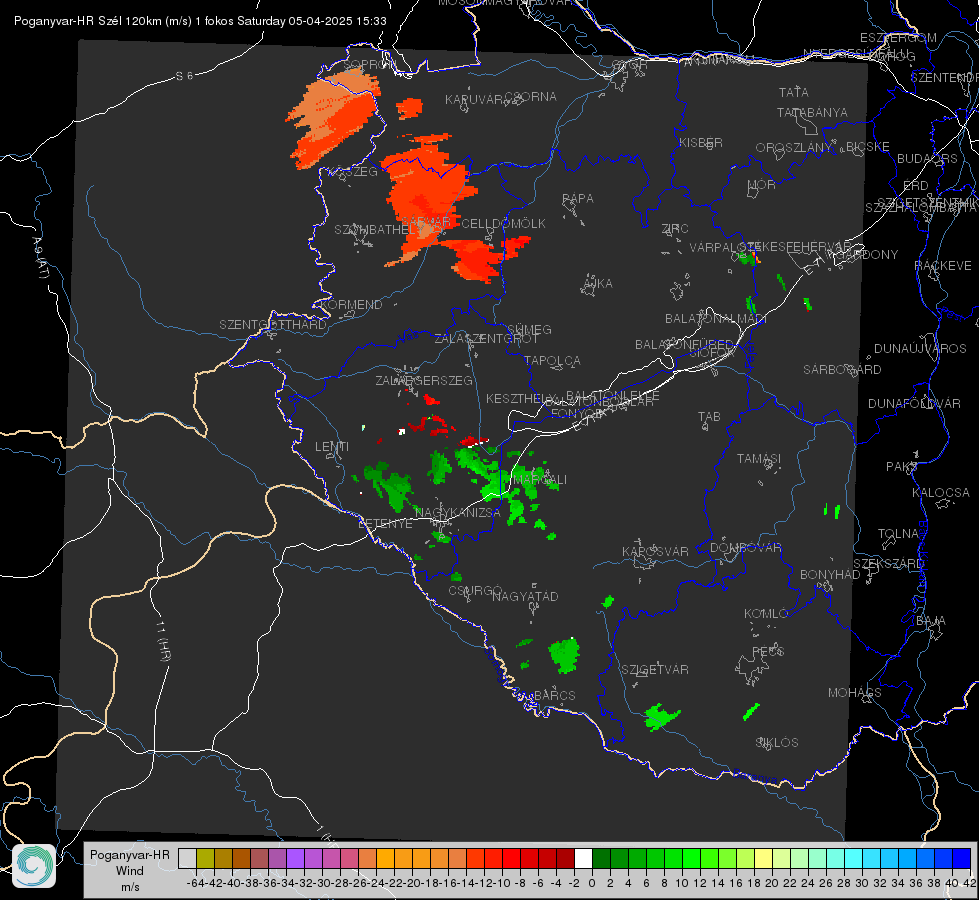The image size is (979, 900).
Task: Click the TAB town label
Action: tap(709, 417)
